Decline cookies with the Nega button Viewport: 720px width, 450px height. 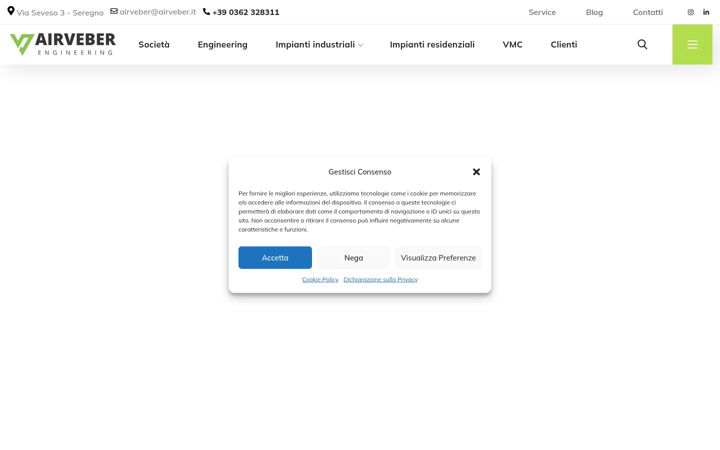(354, 258)
